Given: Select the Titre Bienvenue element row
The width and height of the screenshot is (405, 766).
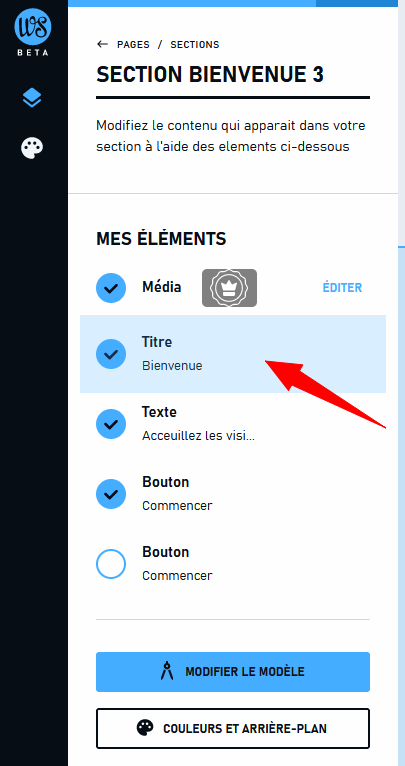Looking at the screenshot, I should (233, 354).
